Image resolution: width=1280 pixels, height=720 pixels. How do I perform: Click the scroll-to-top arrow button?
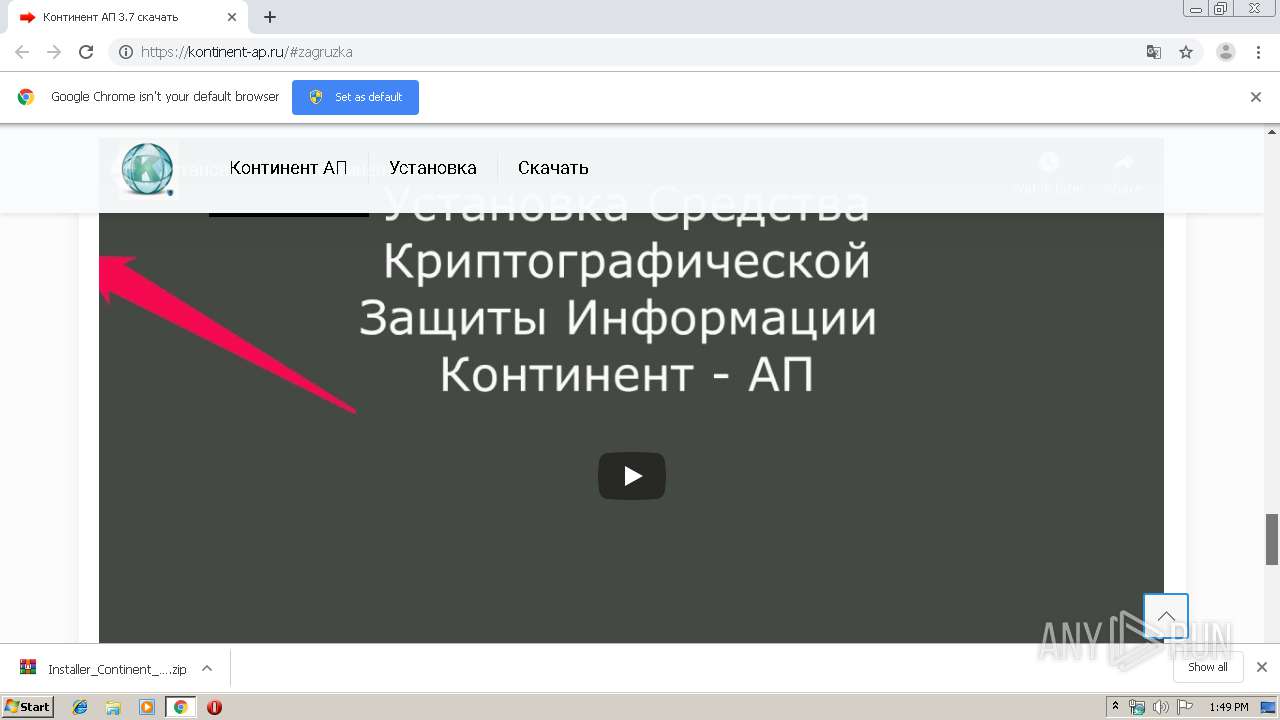click(x=1166, y=616)
